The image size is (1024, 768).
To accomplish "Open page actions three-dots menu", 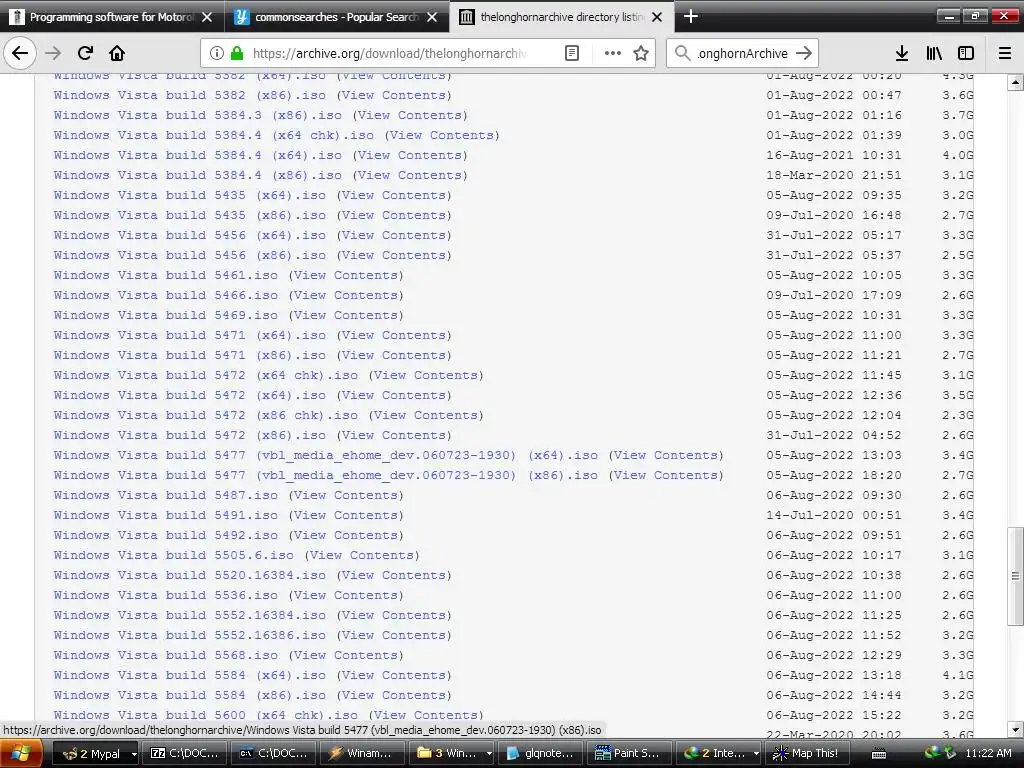I will coord(613,53).
